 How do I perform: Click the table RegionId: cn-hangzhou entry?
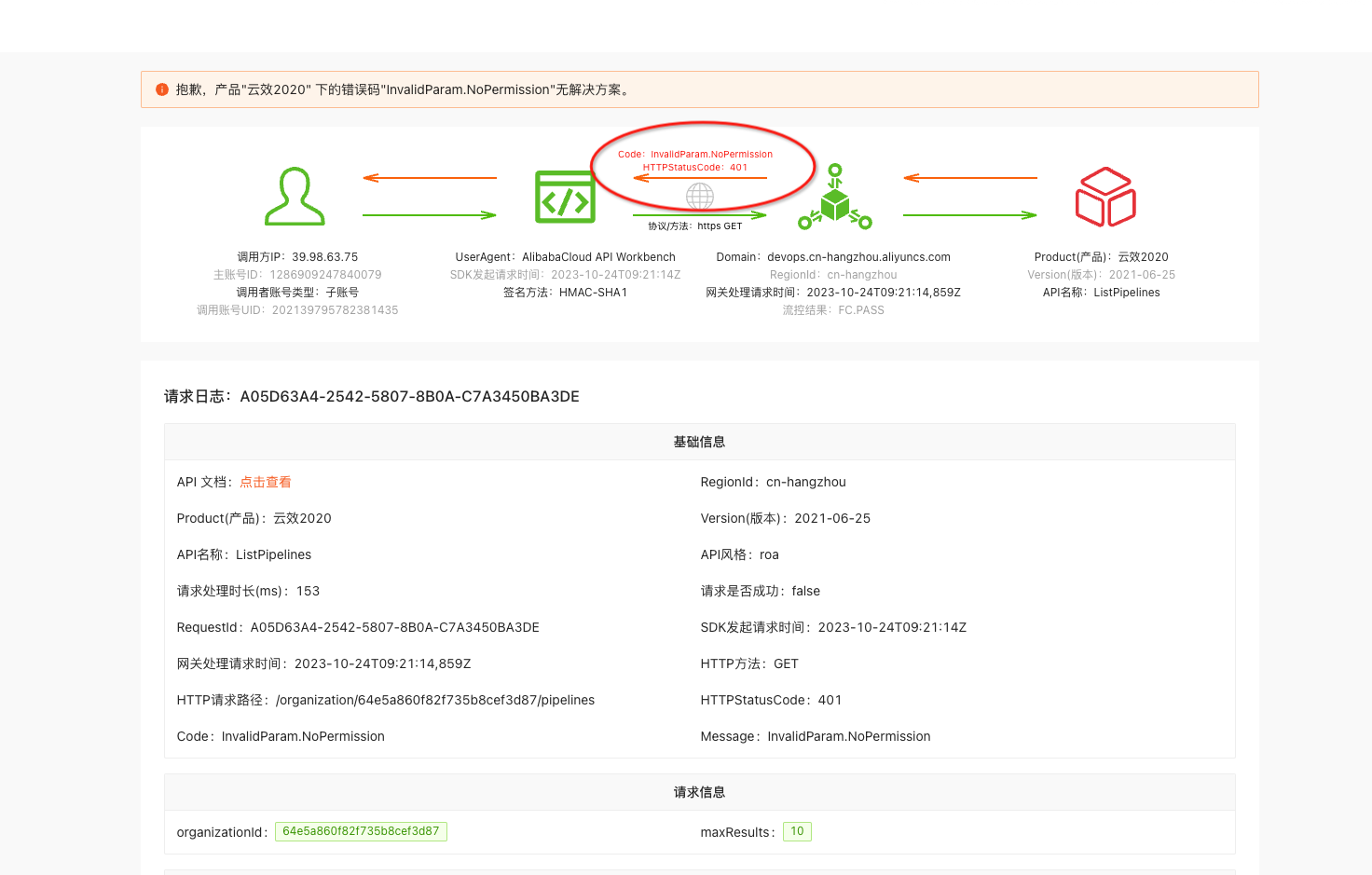[774, 482]
